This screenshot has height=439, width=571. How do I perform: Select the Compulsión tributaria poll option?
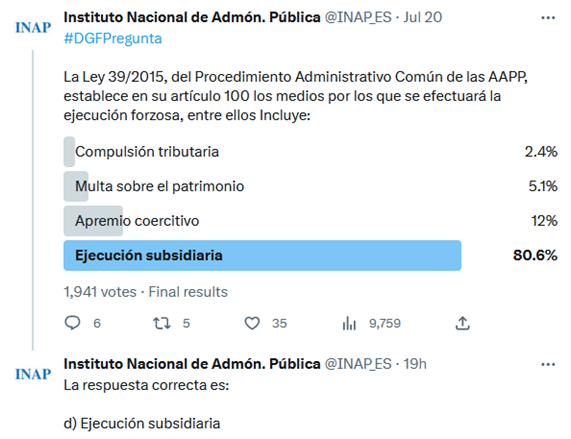pos(310,152)
